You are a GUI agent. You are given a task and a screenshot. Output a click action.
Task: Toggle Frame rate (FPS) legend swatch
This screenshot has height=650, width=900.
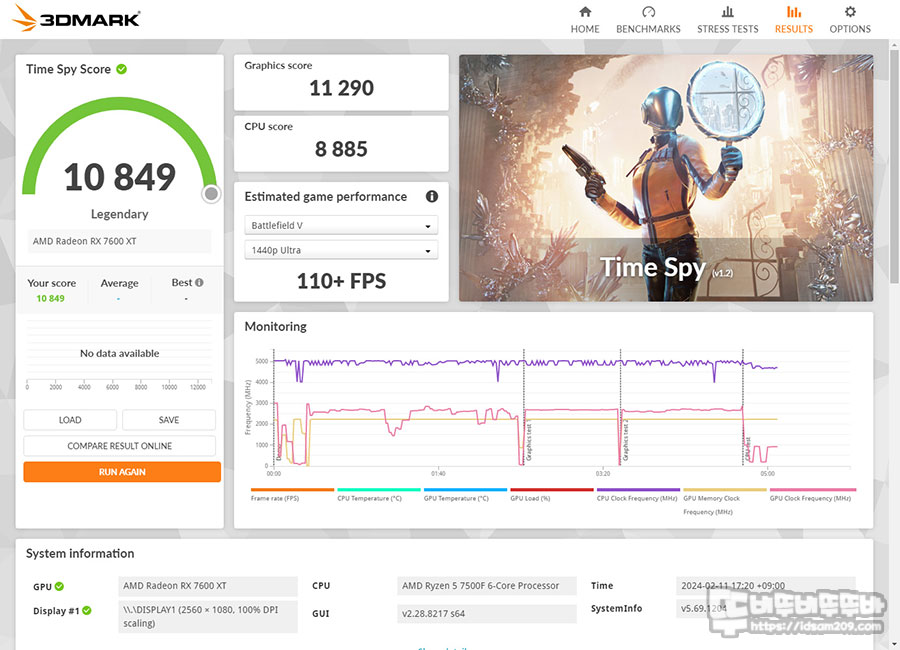[292, 490]
